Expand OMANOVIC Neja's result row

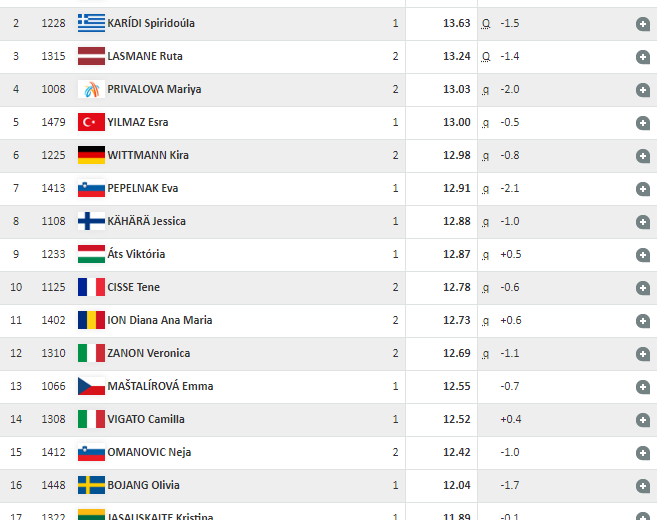(642, 453)
